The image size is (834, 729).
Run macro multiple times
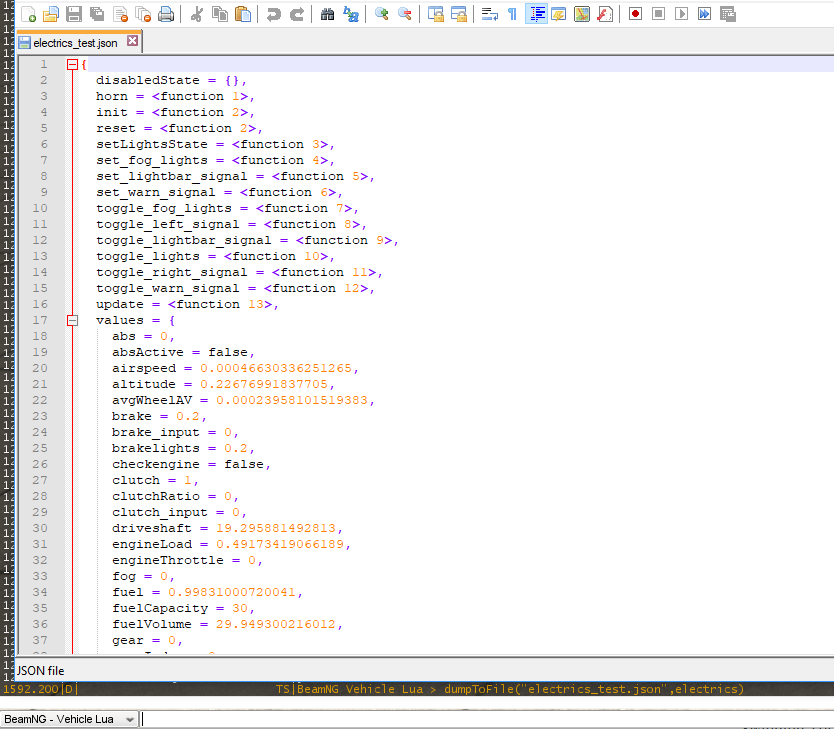coord(704,14)
